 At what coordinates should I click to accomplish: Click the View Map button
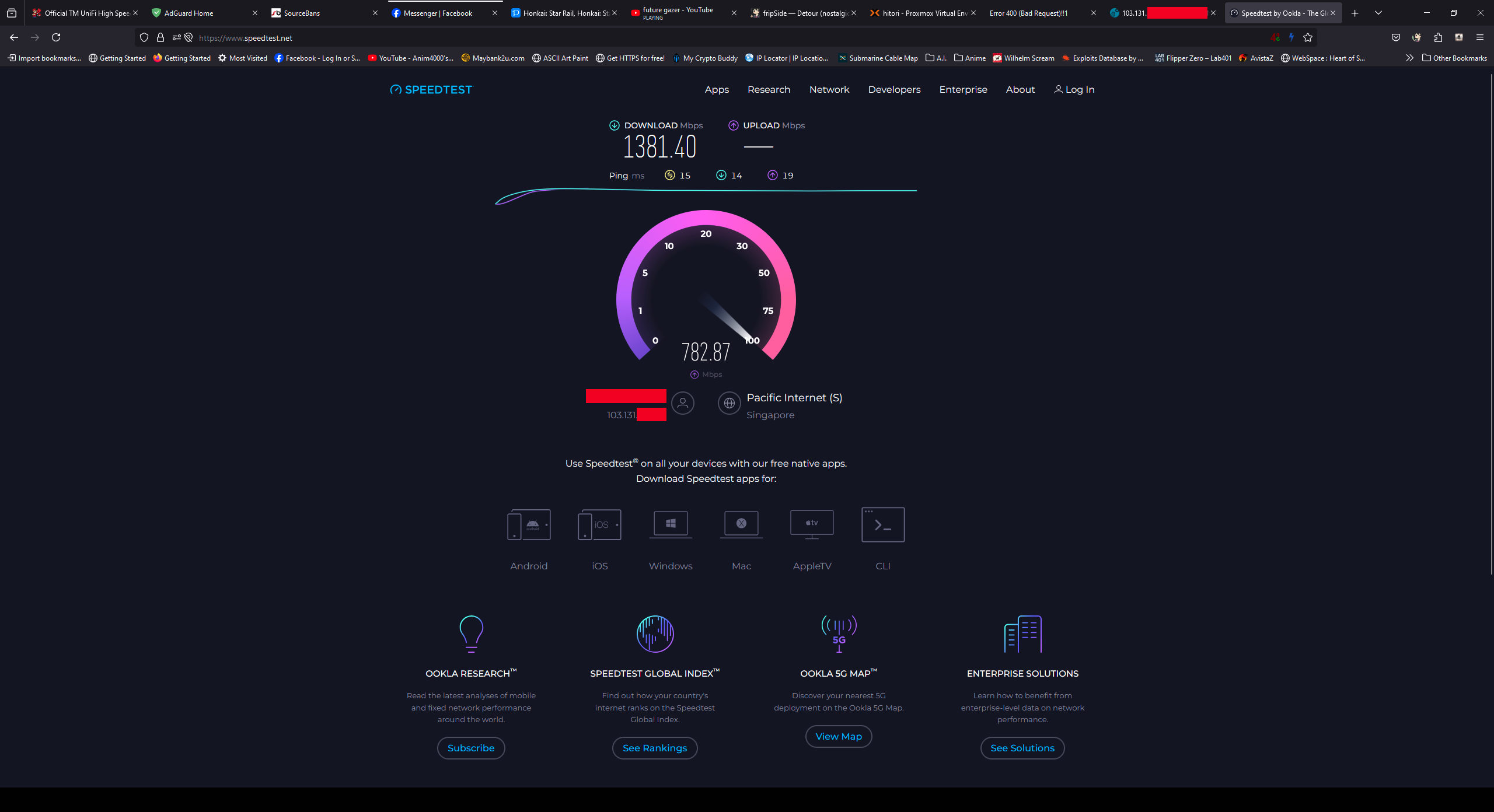click(x=839, y=736)
